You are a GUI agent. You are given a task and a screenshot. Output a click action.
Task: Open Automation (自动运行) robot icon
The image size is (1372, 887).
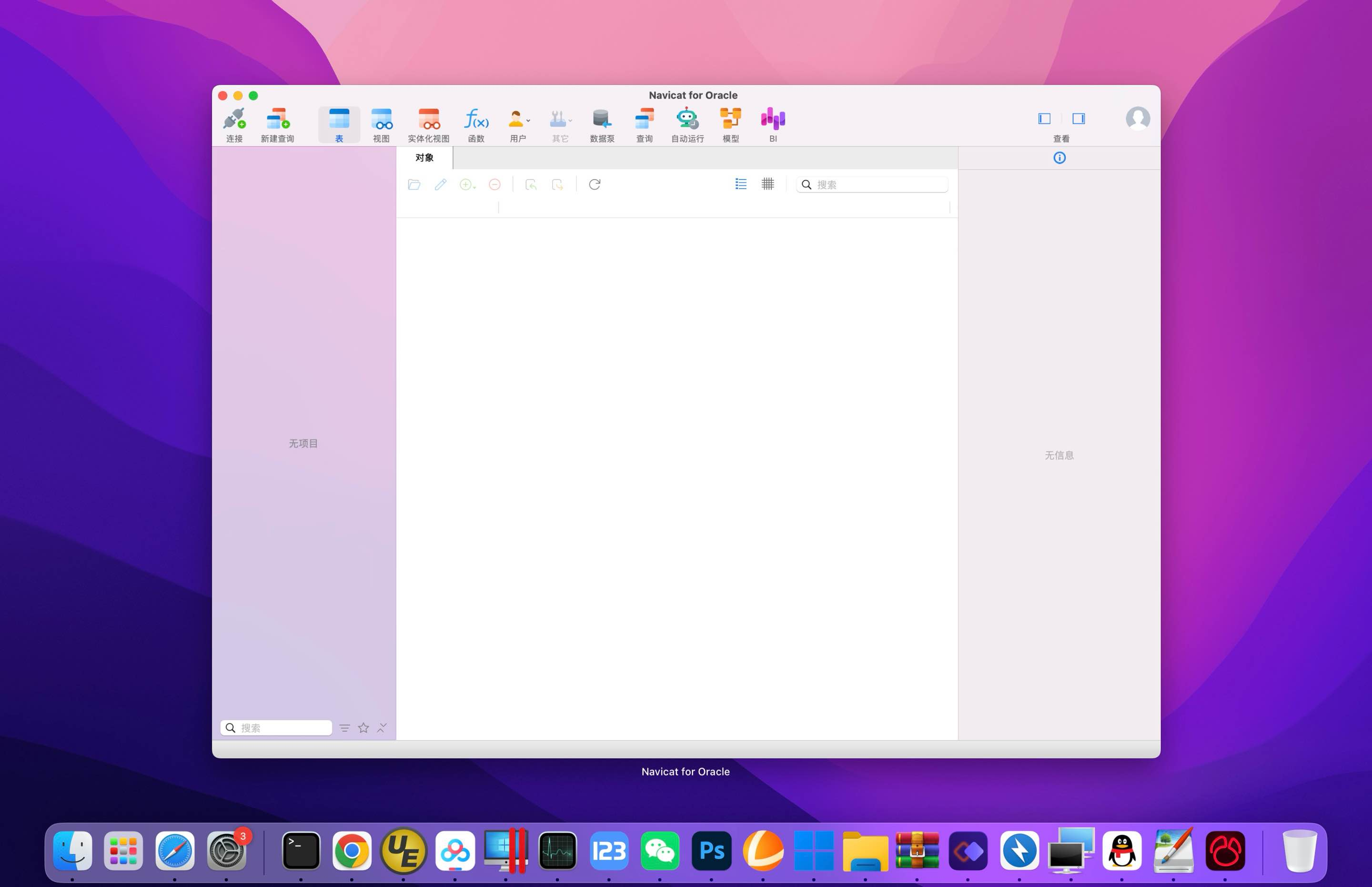pyautogui.click(x=687, y=119)
